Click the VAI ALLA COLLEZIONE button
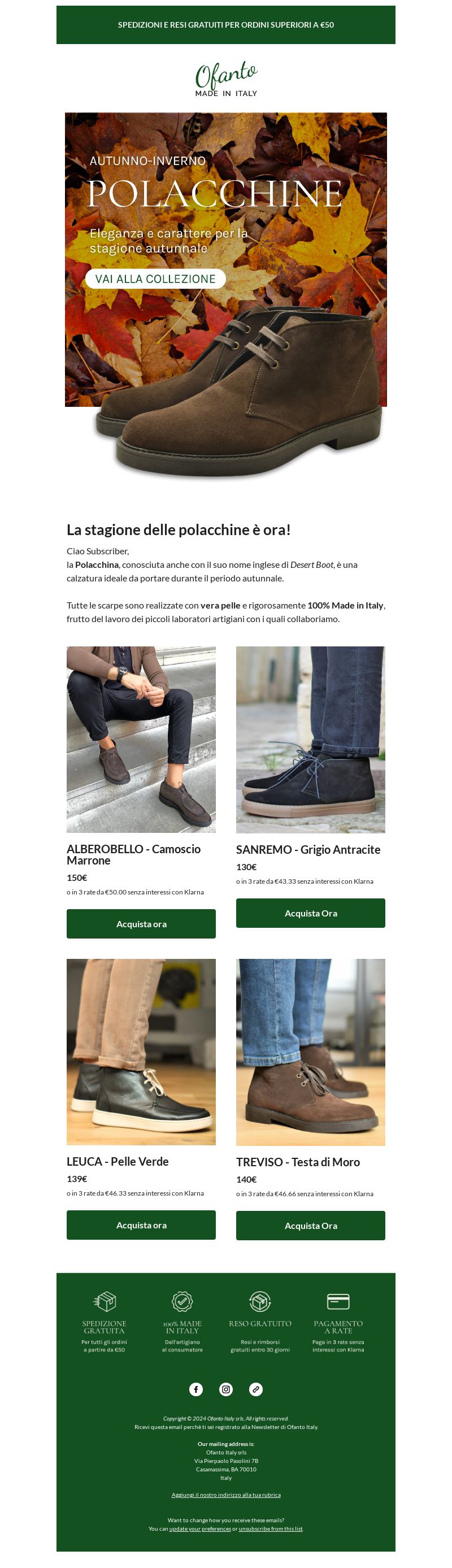The width and height of the screenshot is (452, 1568). [x=156, y=279]
